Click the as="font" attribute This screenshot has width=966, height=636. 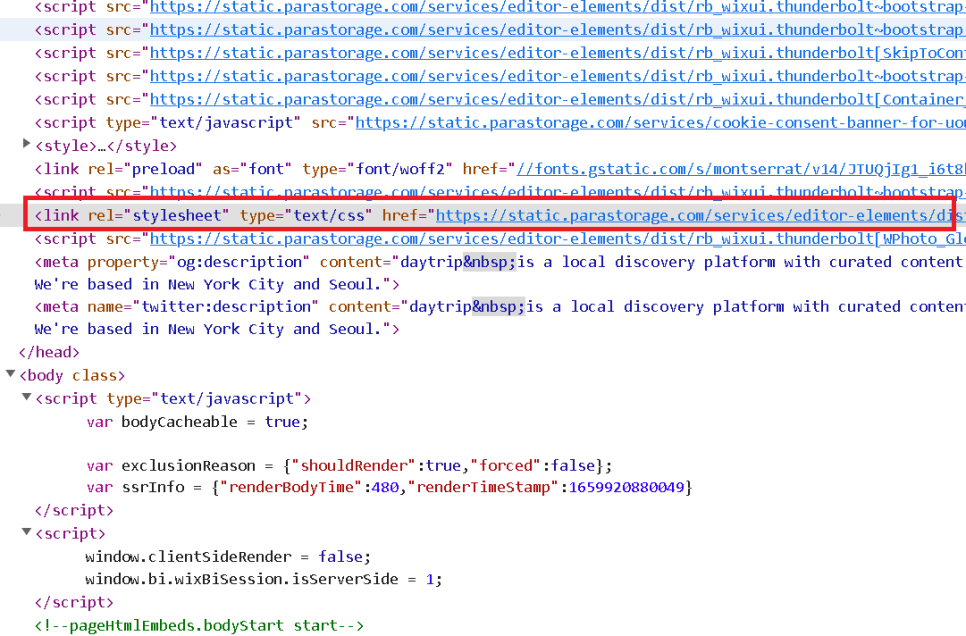point(251,169)
